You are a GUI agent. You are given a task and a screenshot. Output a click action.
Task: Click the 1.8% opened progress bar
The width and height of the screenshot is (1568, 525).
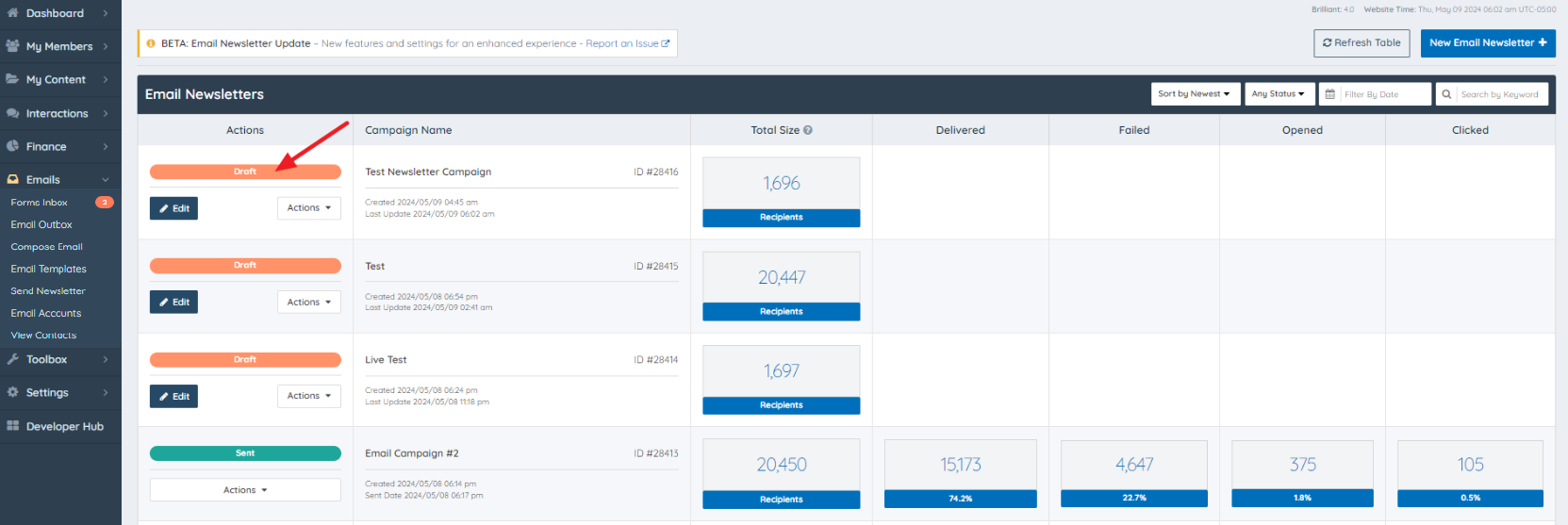coord(1302,499)
